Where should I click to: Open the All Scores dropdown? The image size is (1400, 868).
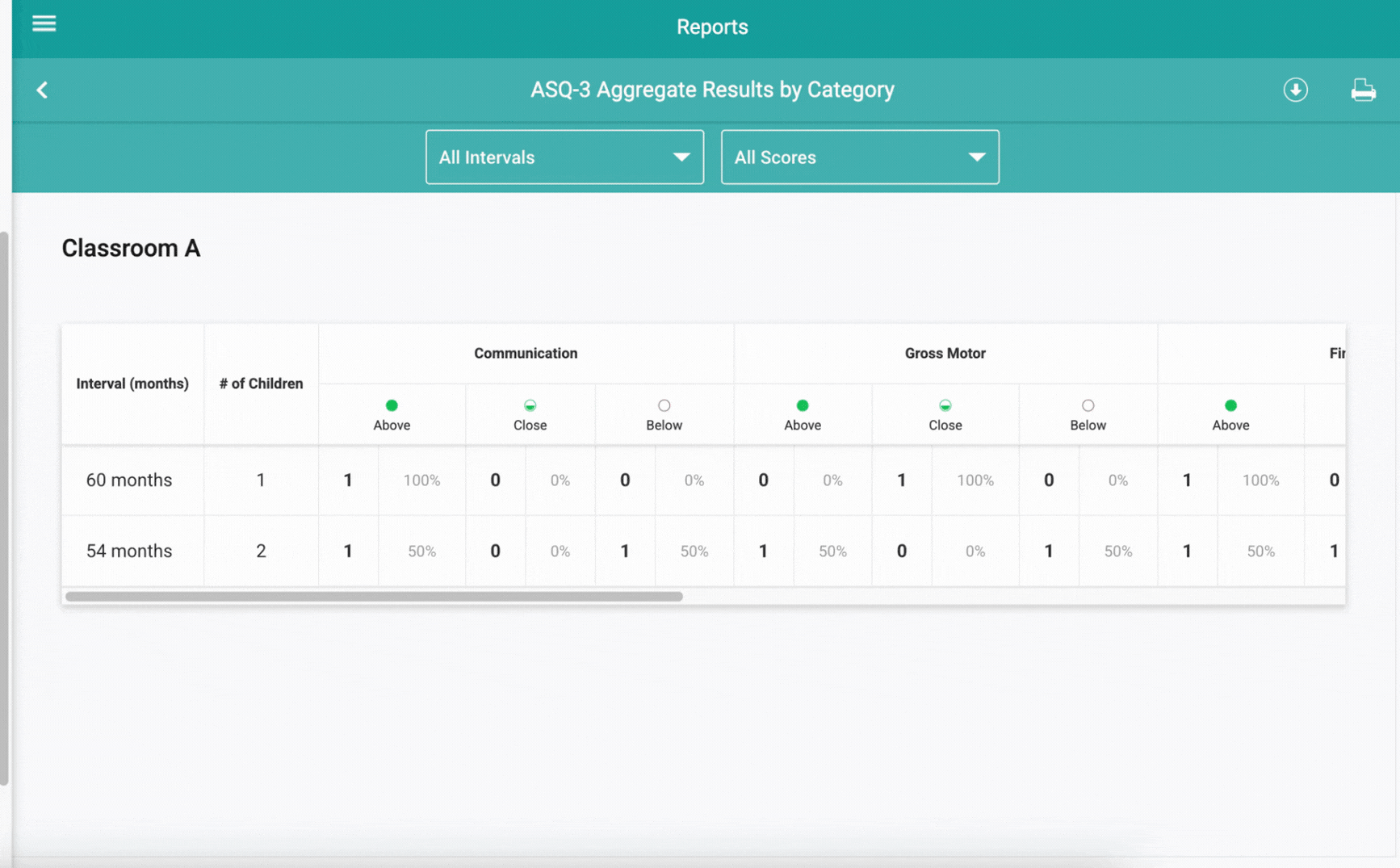pos(860,157)
